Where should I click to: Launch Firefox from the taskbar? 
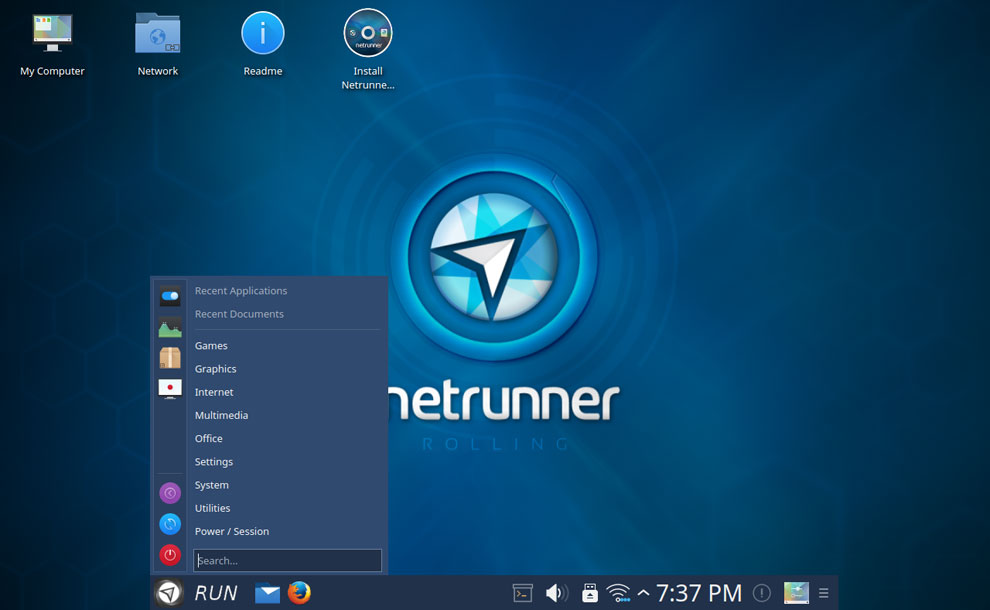[299, 593]
